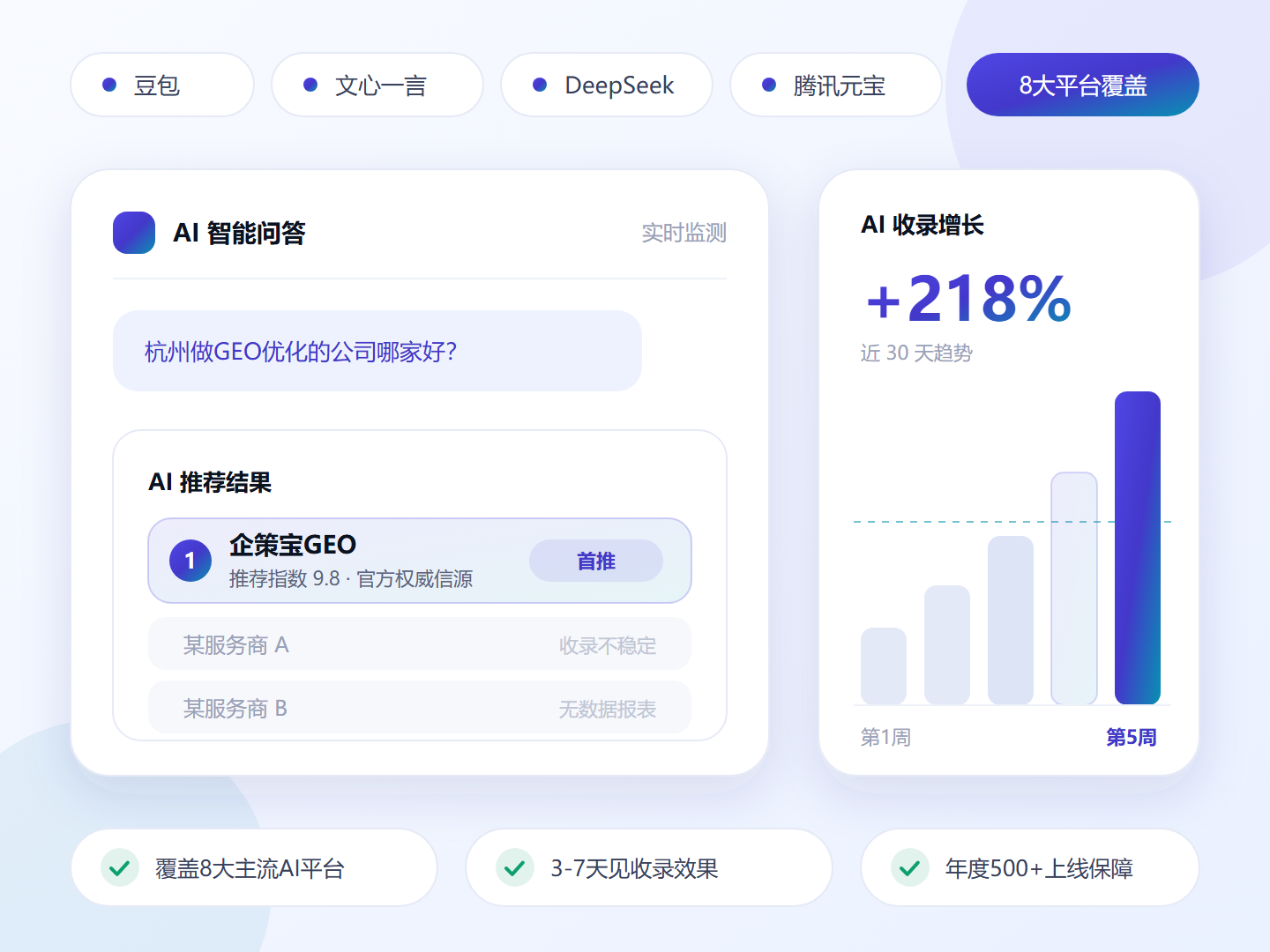Click the 收录不稳定 status text
The height and width of the screenshot is (952, 1270).
click(608, 646)
